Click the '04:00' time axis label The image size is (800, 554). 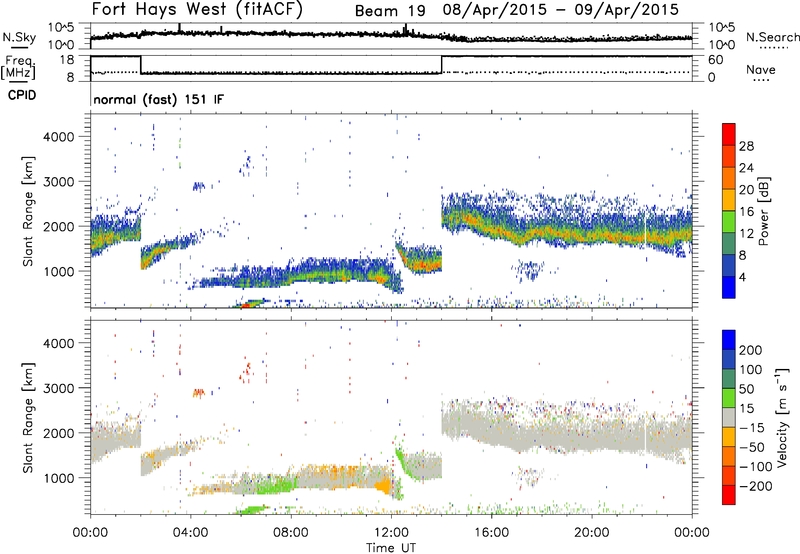coord(190,533)
